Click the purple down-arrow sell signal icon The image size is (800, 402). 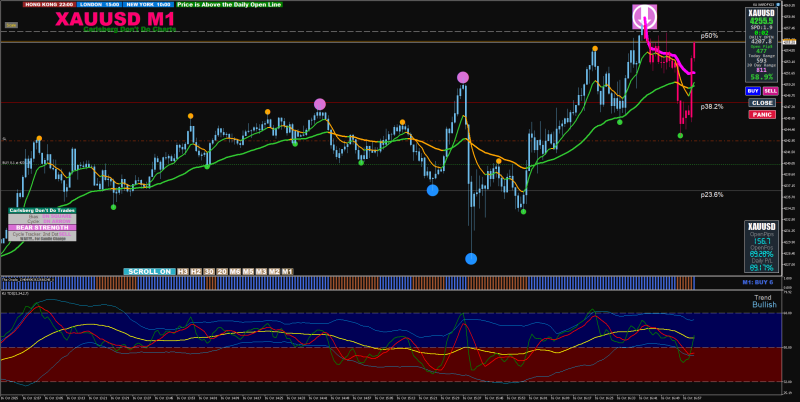tap(644, 17)
